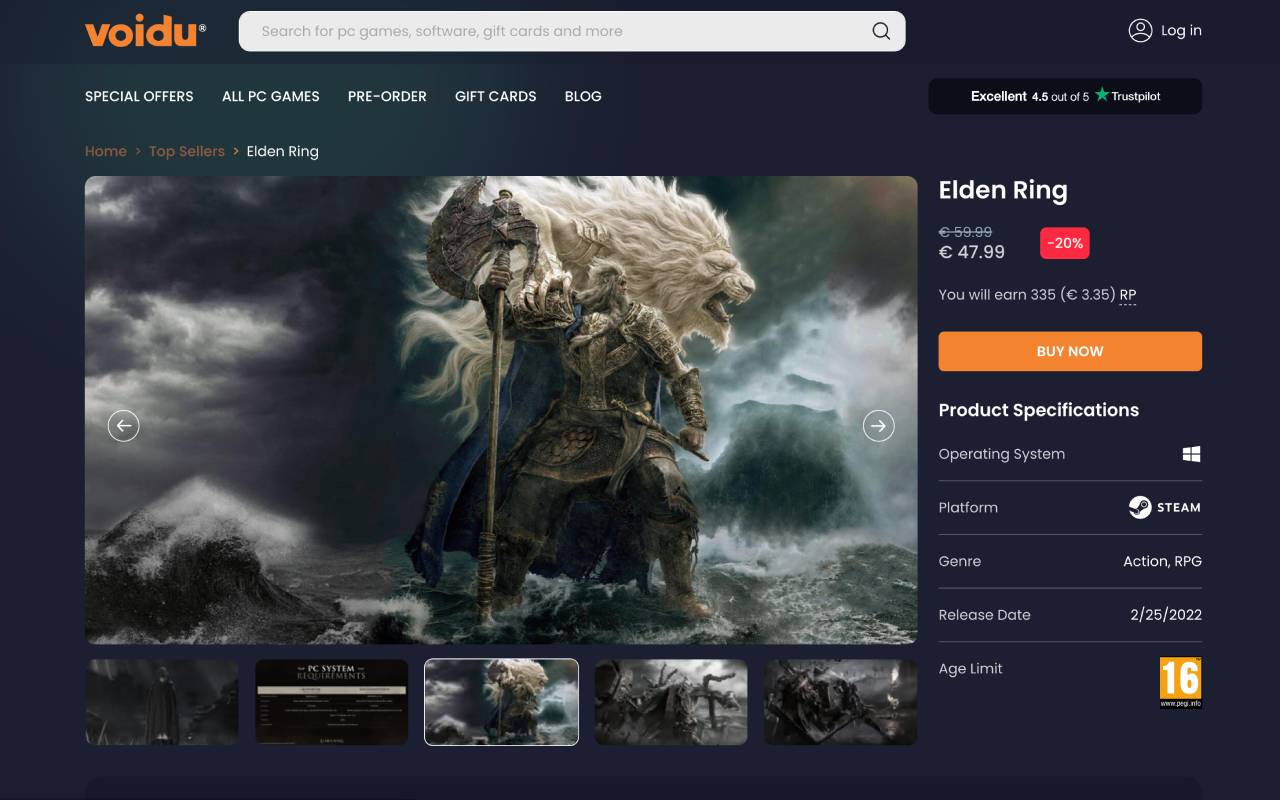1280x800 pixels.
Task: Click the Operating System label
Action: pos(1002,454)
